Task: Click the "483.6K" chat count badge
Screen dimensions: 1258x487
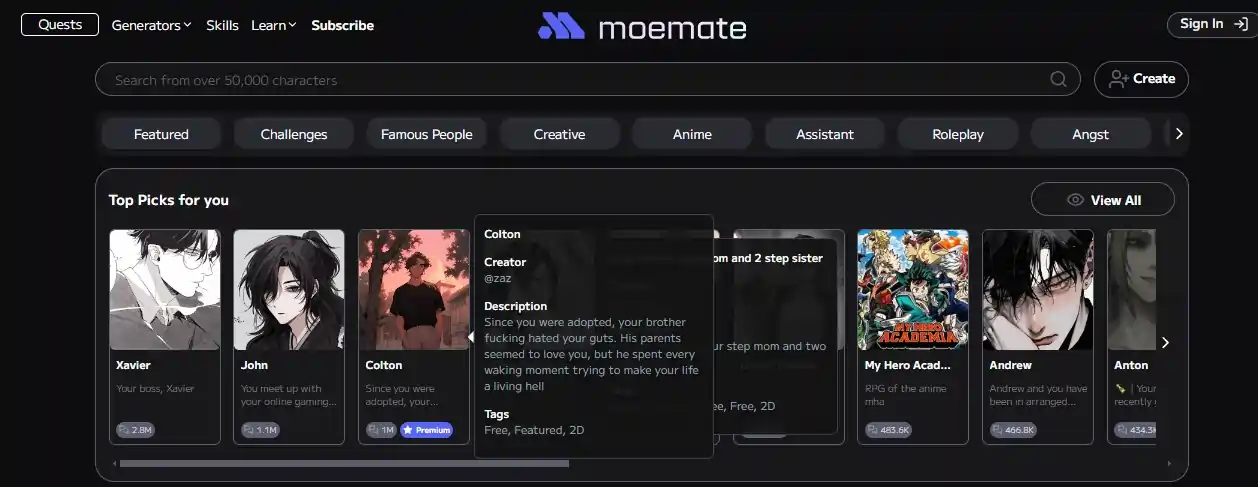Action: (889, 430)
